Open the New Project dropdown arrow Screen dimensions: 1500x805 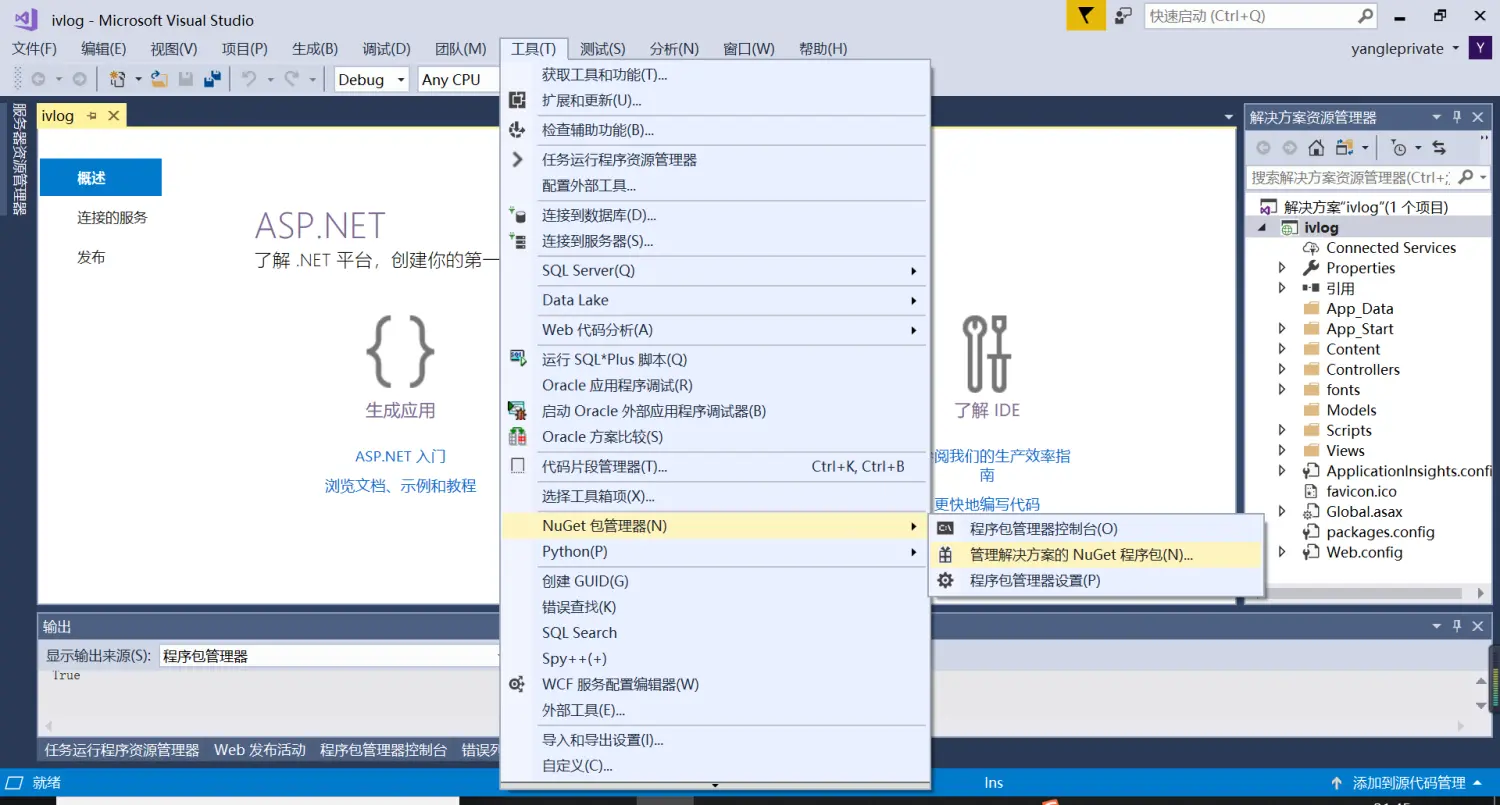click(136, 79)
